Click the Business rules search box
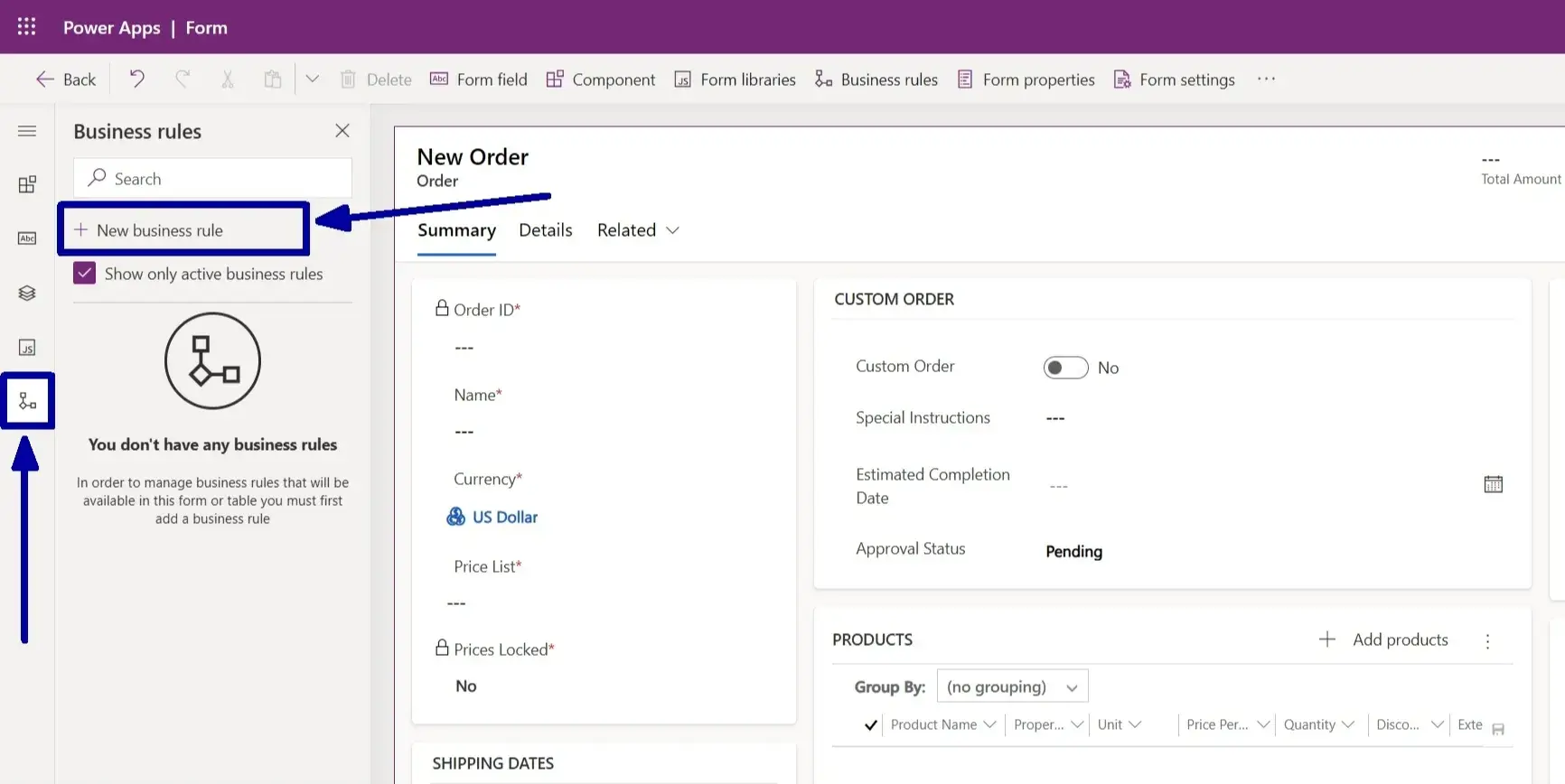The height and width of the screenshot is (784, 1565). 213,179
